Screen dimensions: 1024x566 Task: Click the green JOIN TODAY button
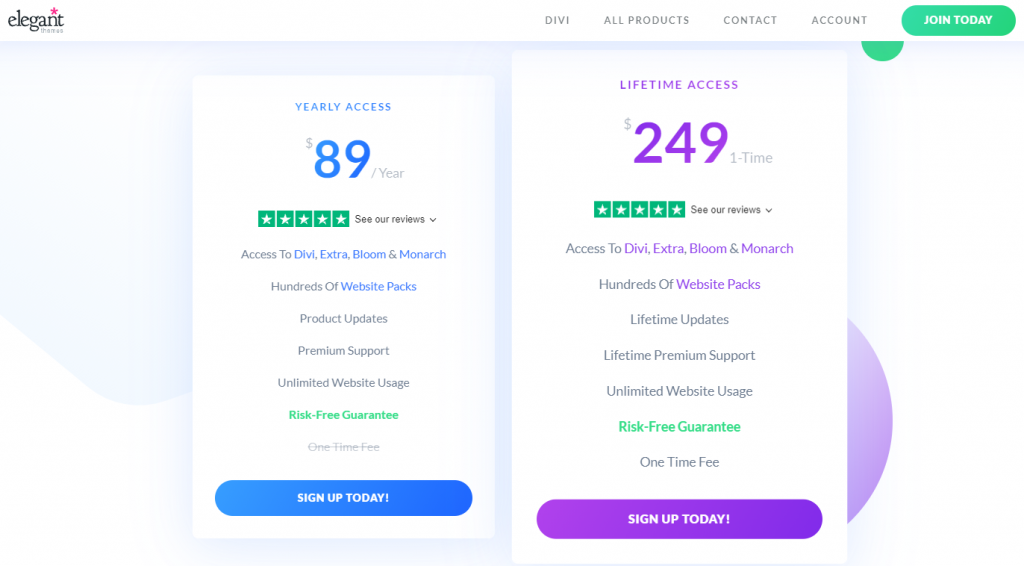click(x=958, y=20)
